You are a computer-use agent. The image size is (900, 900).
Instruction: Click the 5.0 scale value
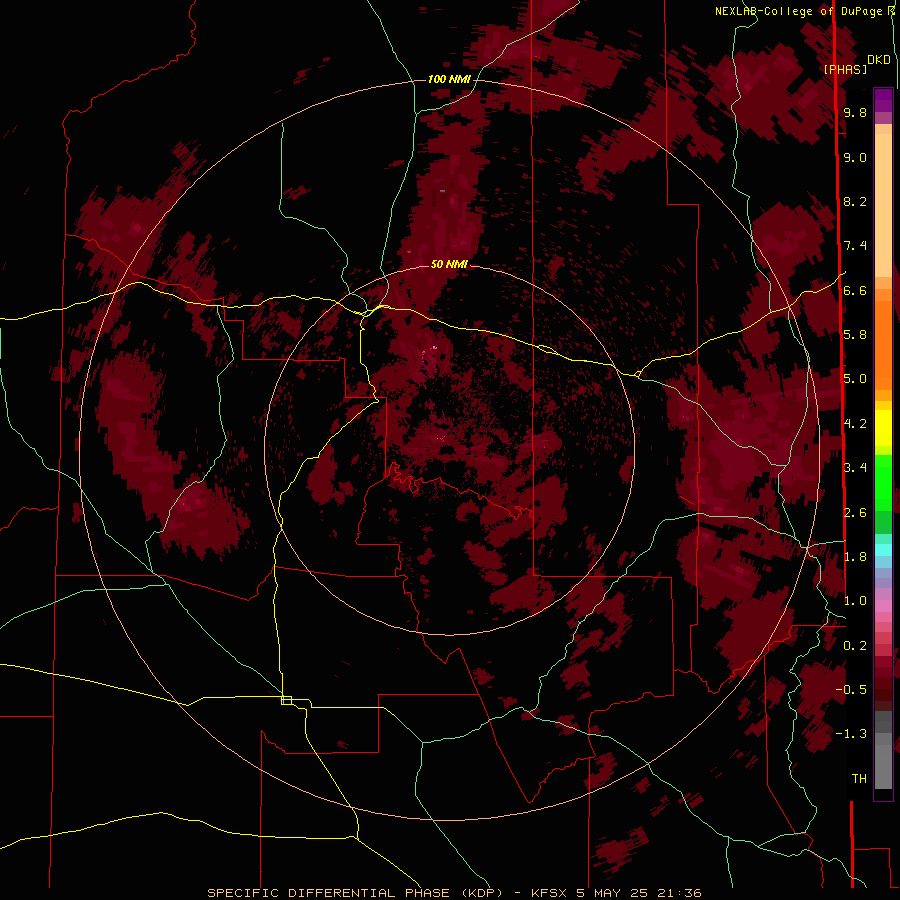coord(855,379)
